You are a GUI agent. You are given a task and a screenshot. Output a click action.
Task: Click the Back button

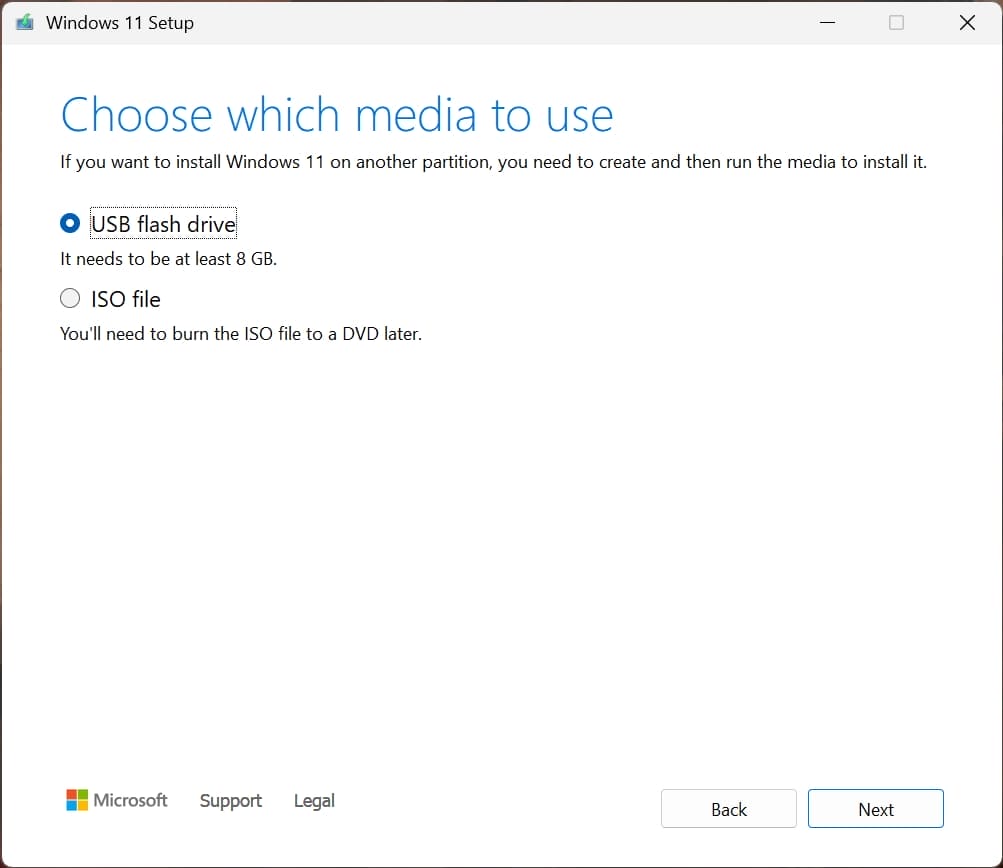pyautogui.click(x=728, y=808)
